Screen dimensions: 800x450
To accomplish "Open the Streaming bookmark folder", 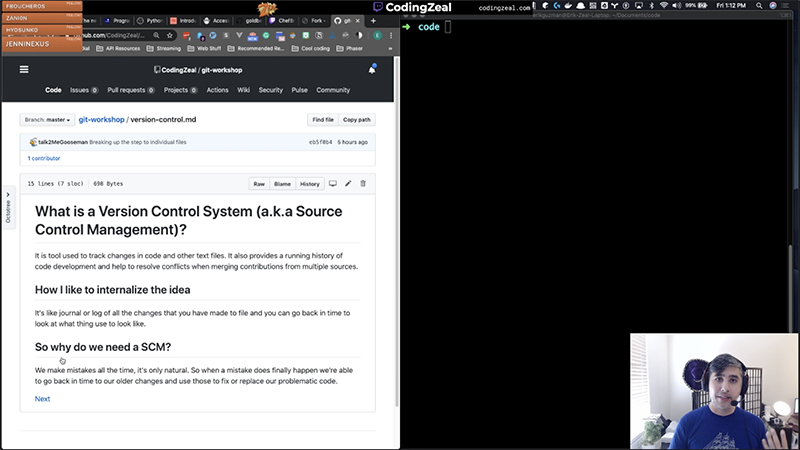I will (164, 49).
